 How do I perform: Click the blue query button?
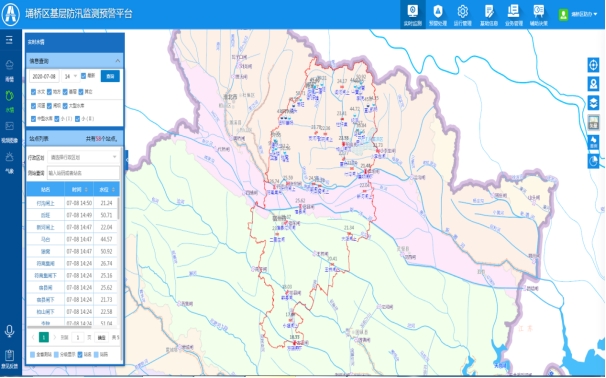[x=110, y=77]
